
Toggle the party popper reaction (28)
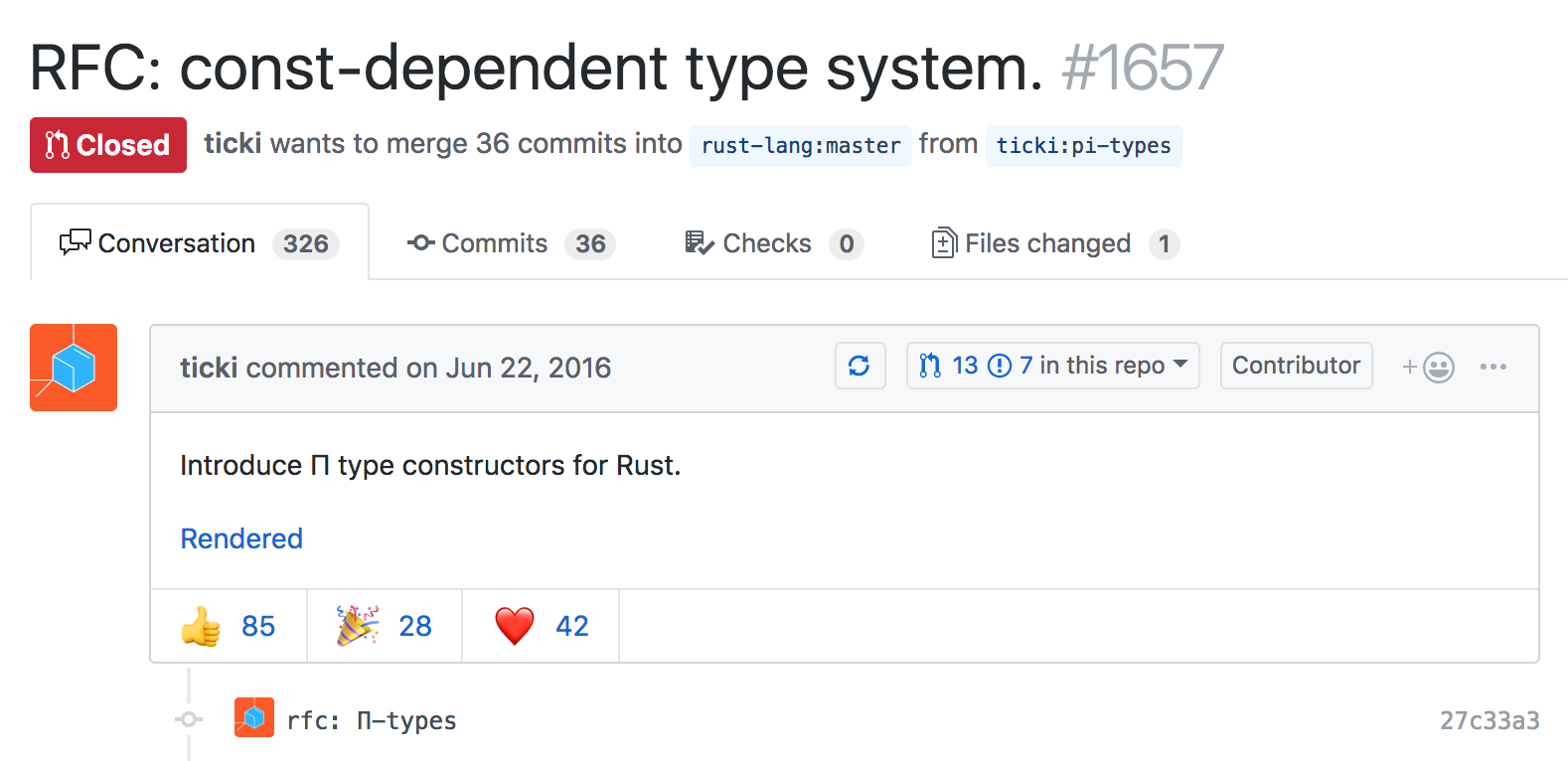[x=385, y=626]
